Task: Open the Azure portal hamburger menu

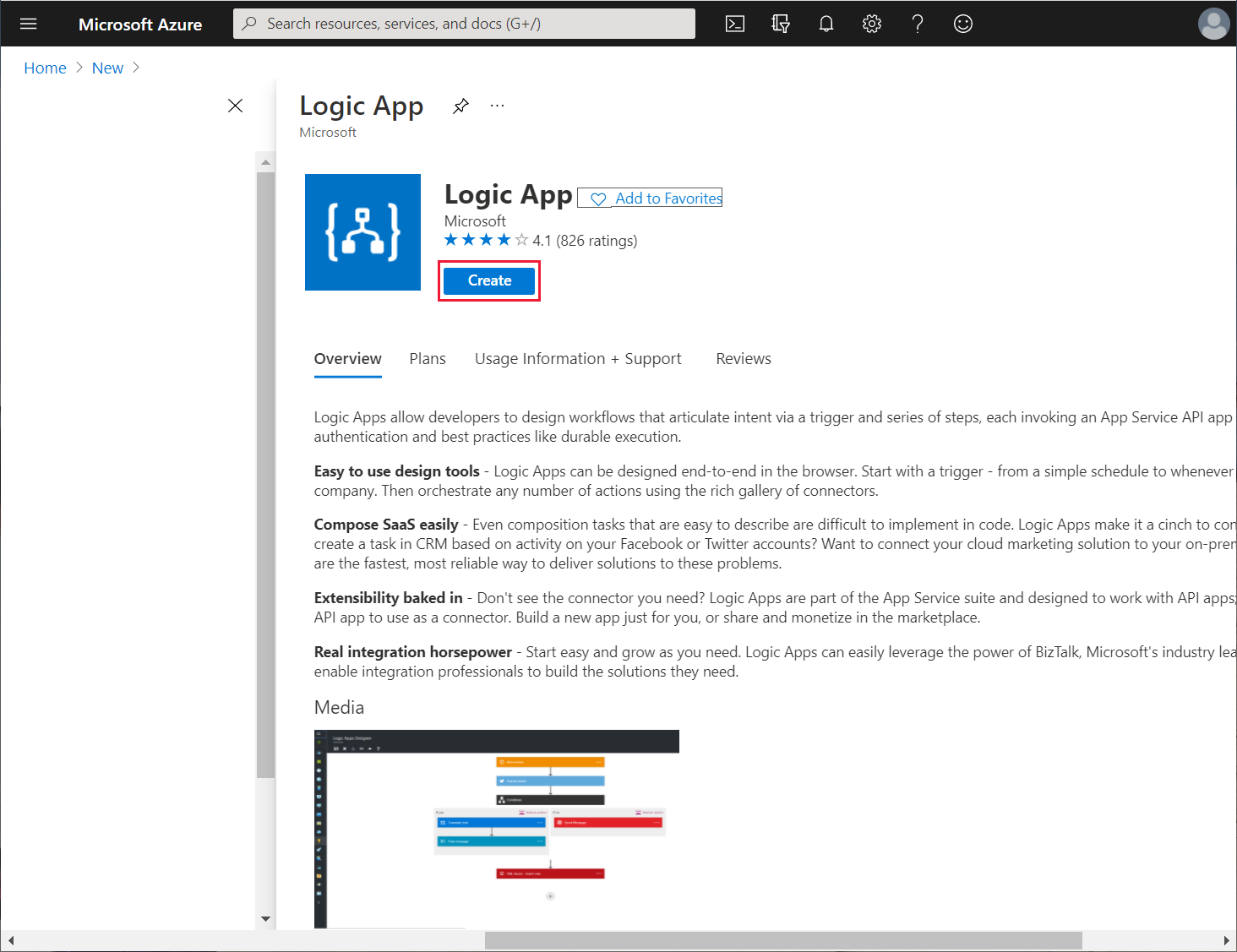Action: (x=28, y=24)
